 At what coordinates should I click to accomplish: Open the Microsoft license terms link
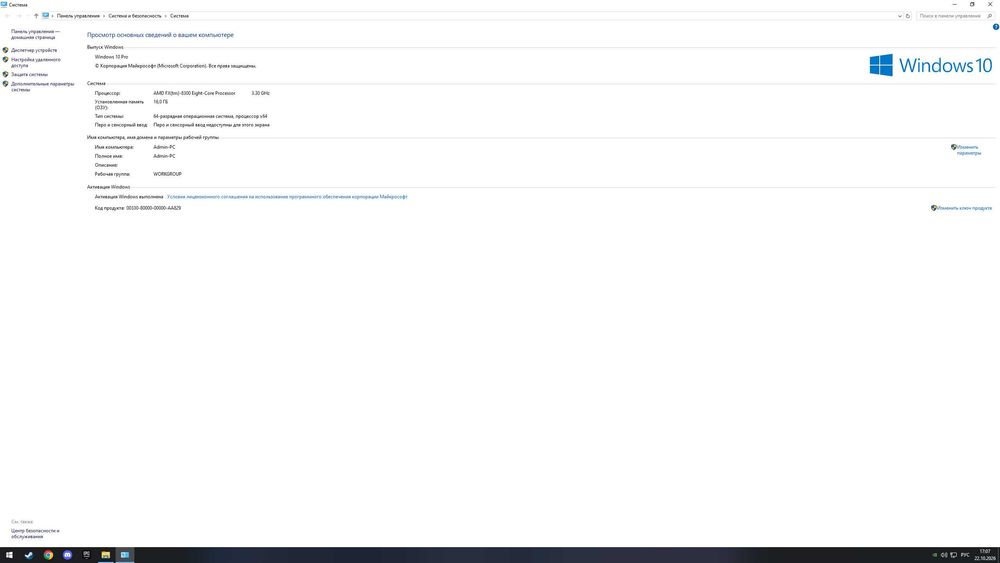pos(287,196)
